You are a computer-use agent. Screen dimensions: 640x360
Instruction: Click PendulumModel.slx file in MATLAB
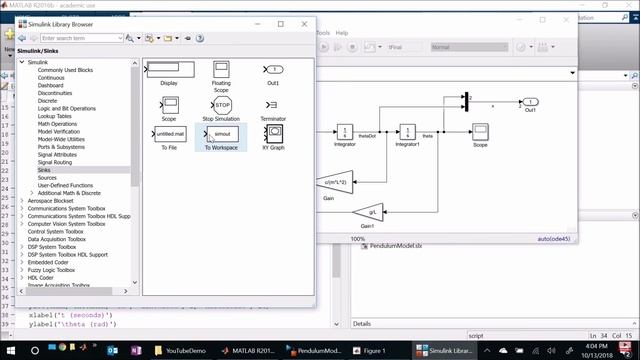[x=396, y=246]
